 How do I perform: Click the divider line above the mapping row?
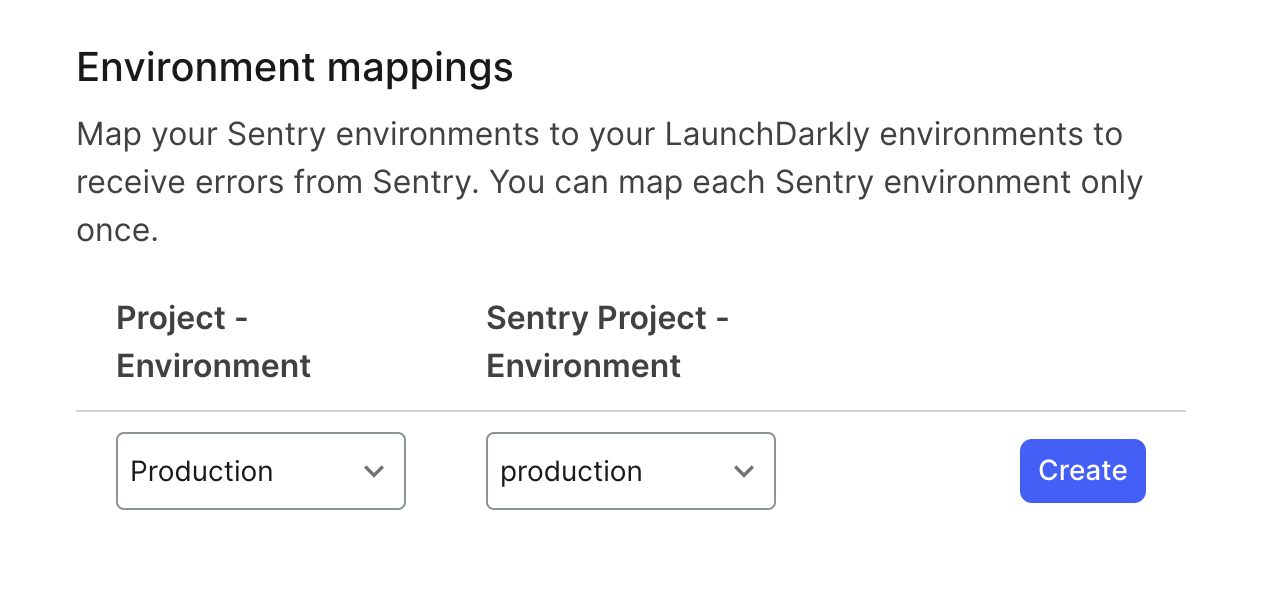coord(630,410)
